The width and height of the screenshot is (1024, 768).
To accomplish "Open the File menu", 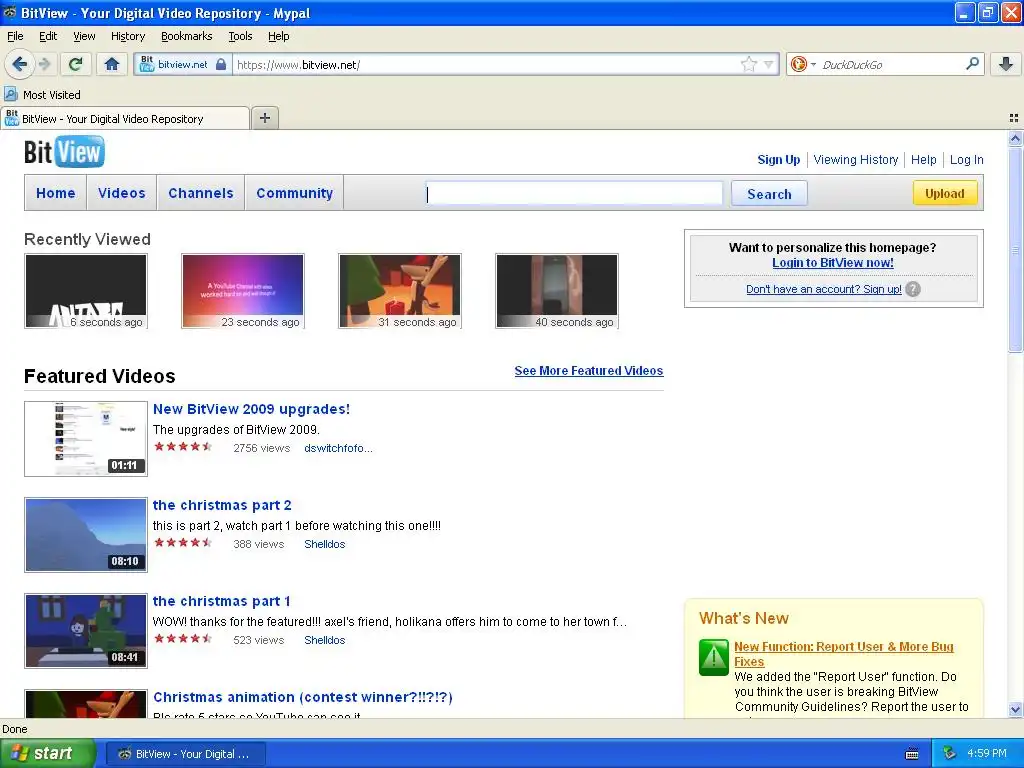I will pyautogui.click(x=15, y=36).
